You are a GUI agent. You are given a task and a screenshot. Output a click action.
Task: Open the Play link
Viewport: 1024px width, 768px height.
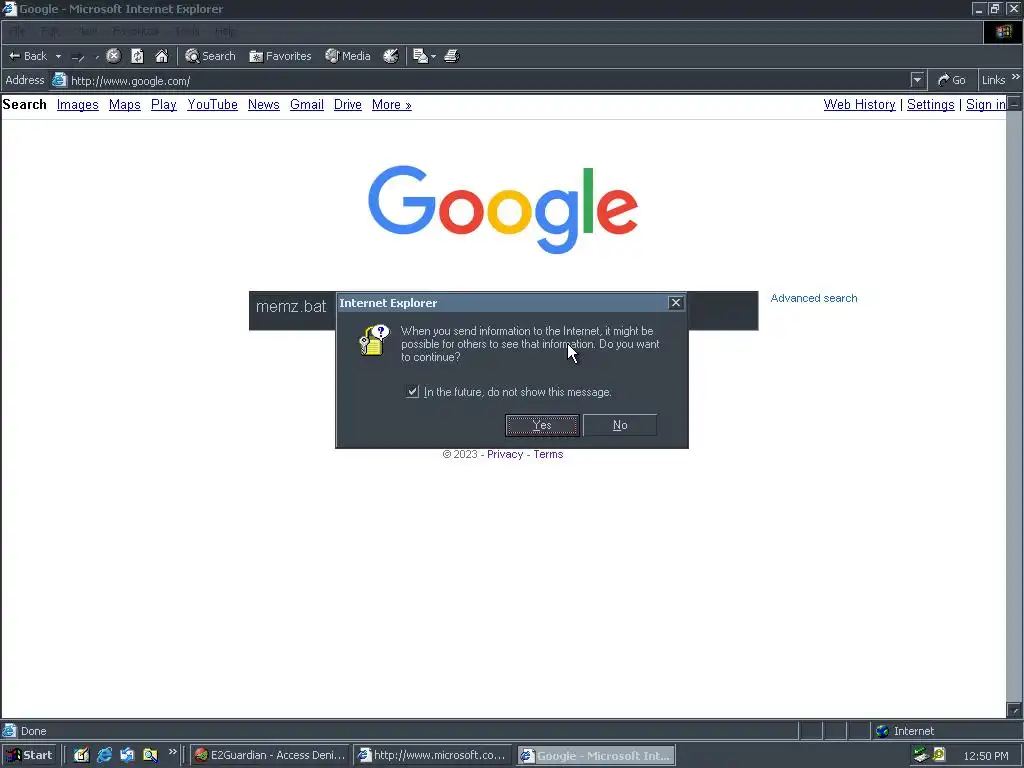(x=164, y=104)
